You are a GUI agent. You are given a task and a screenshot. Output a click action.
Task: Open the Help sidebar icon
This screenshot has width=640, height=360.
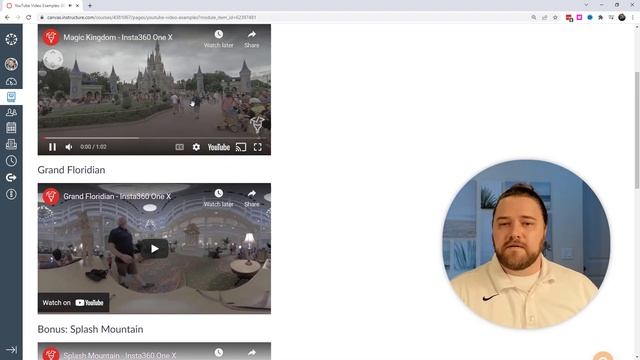[11, 194]
